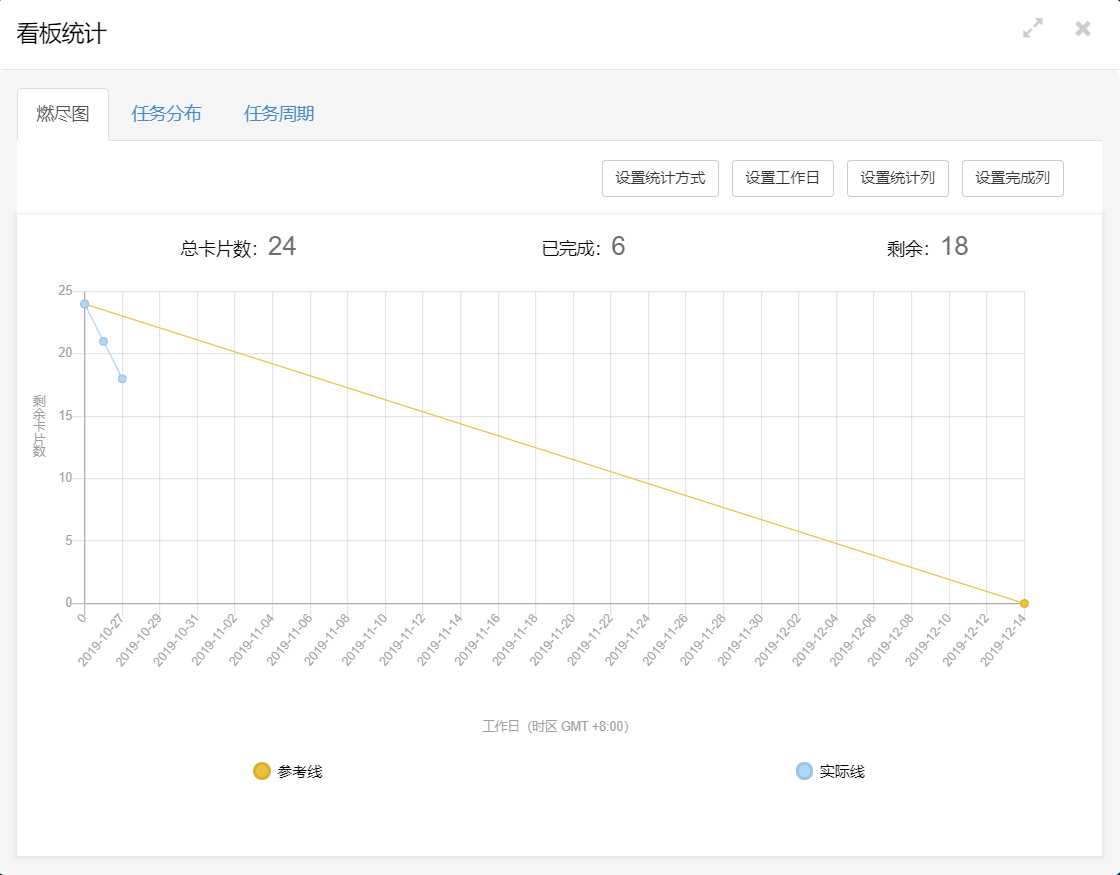Close the 看板统计 dialog
The width and height of the screenshot is (1120, 875).
tap(1083, 29)
